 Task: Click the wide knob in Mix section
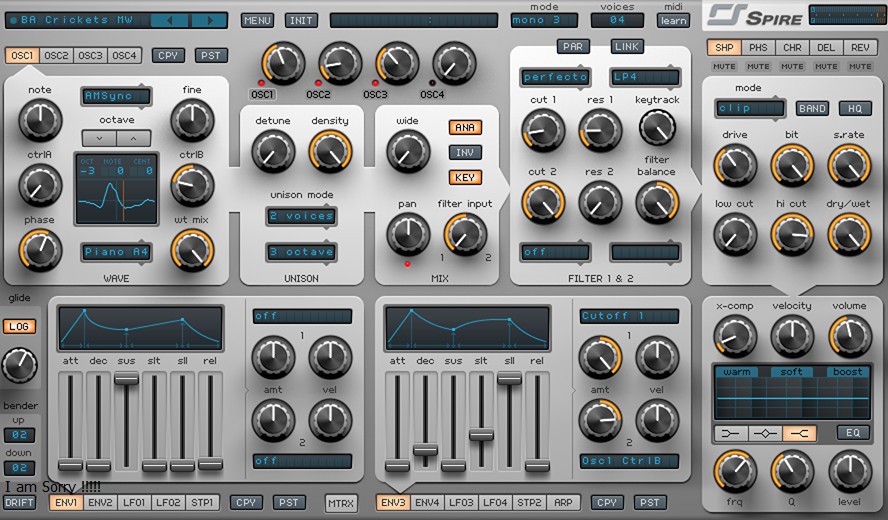(x=408, y=151)
